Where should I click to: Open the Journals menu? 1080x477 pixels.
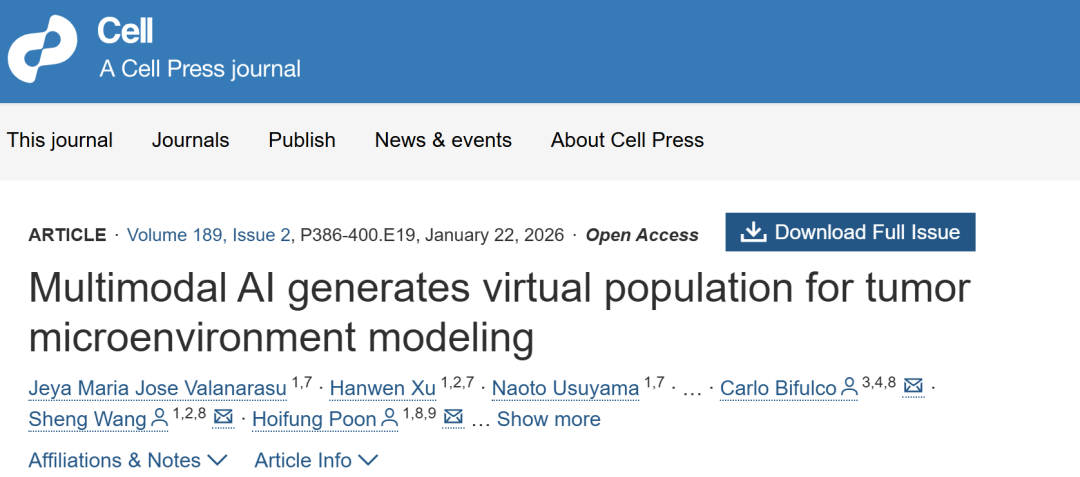pyautogui.click(x=190, y=141)
